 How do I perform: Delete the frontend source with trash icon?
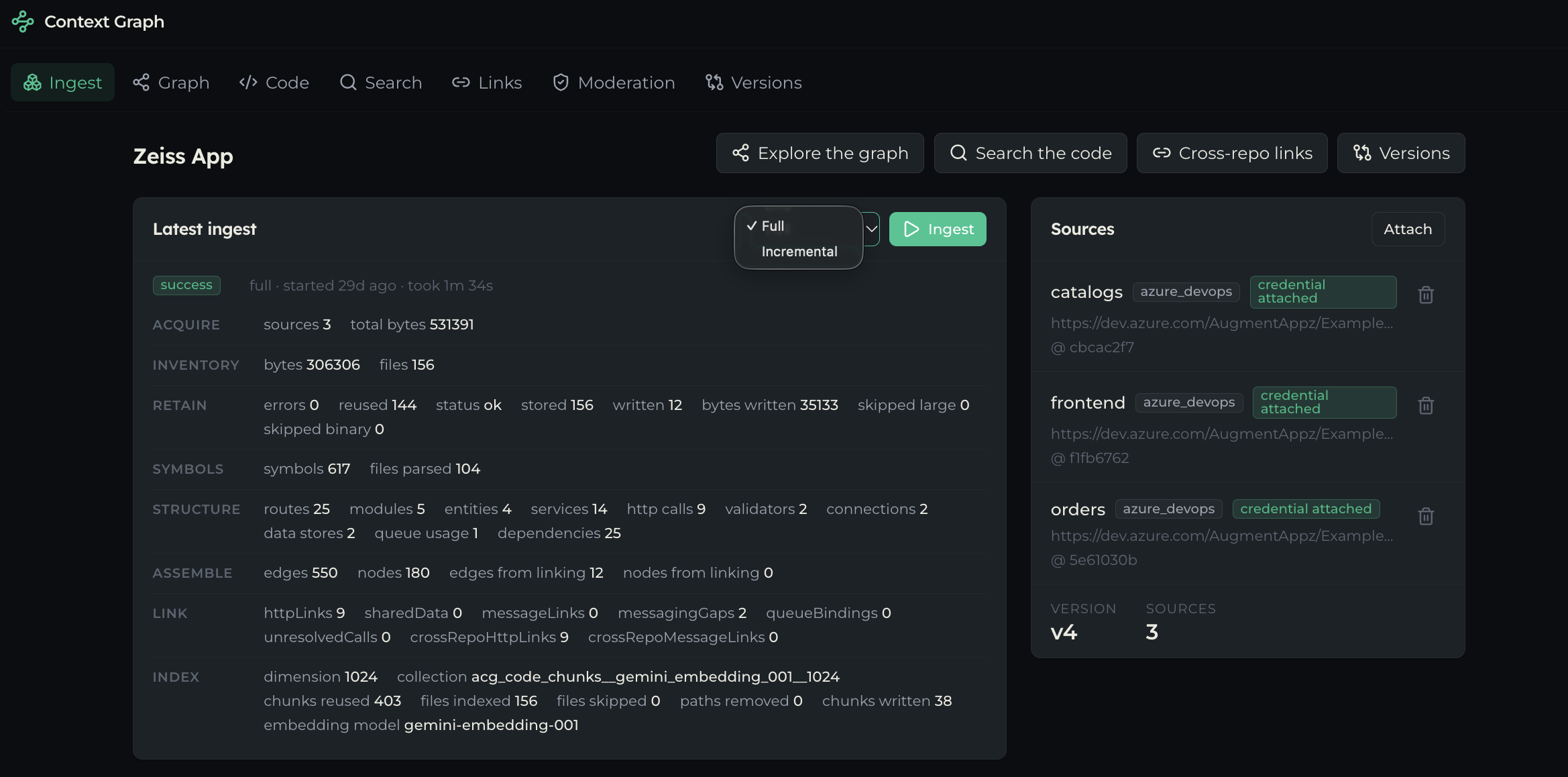1426,405
